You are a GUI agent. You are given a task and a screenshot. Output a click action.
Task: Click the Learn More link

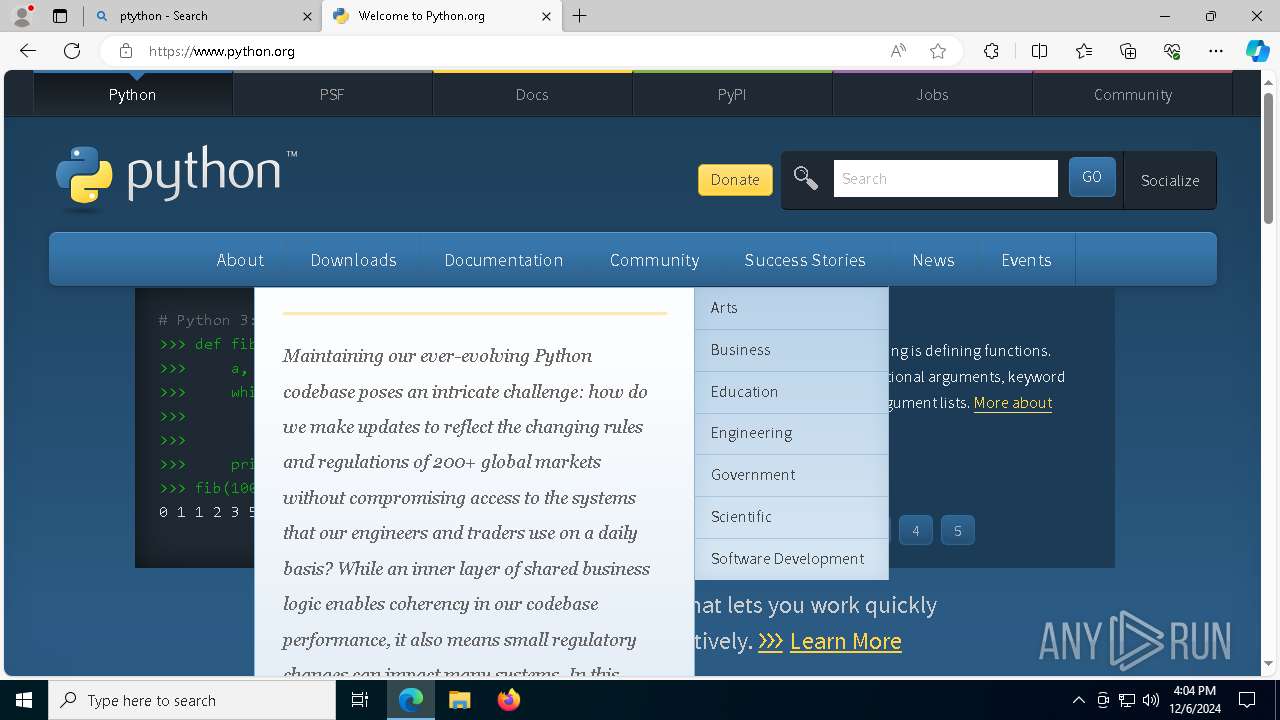[845, 641]
